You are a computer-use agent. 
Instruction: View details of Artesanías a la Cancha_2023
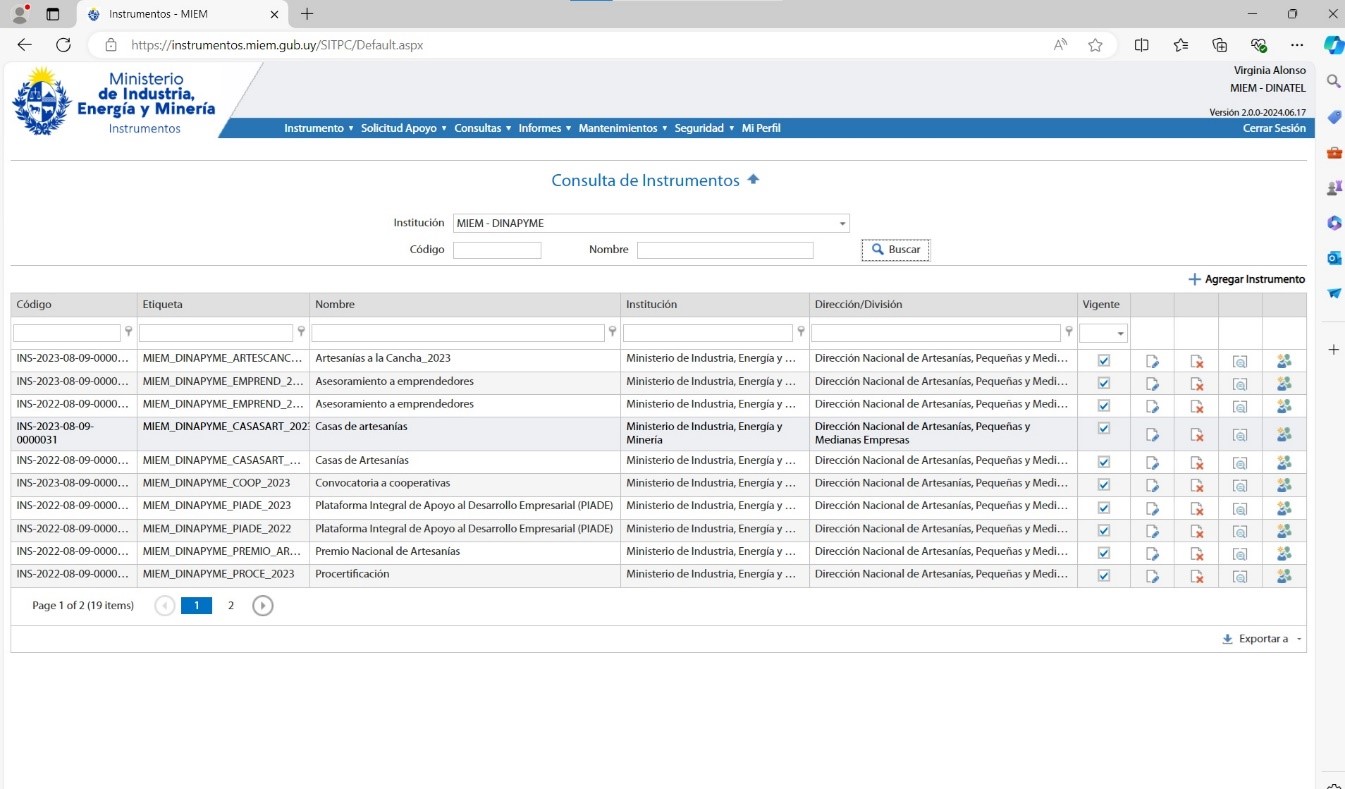(x=1240, y=361)
